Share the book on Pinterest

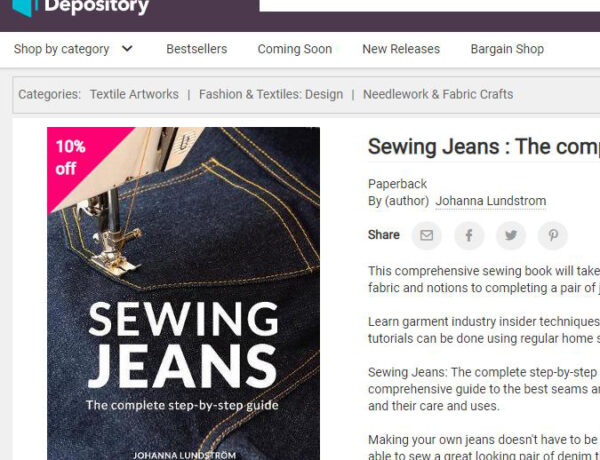[x=553, y=235]
